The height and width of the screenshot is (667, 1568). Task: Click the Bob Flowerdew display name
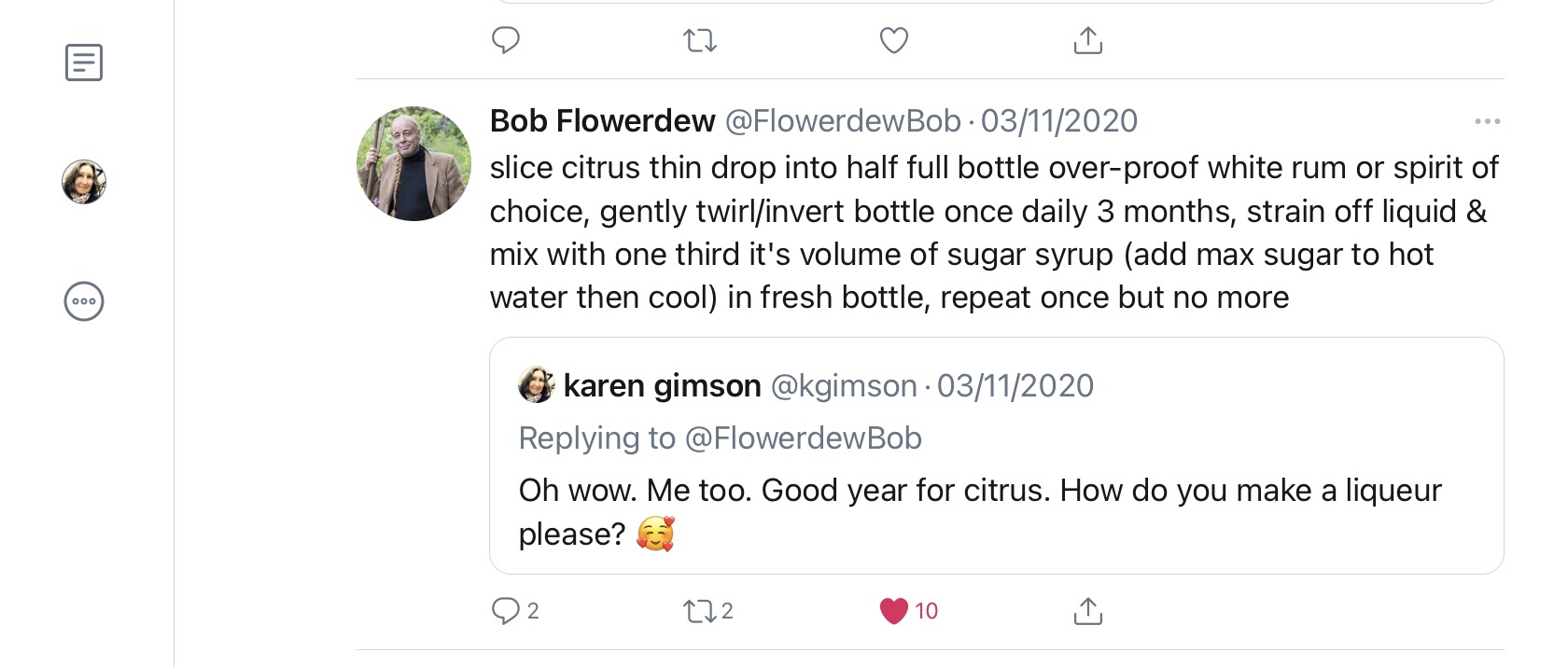point(602,121)
